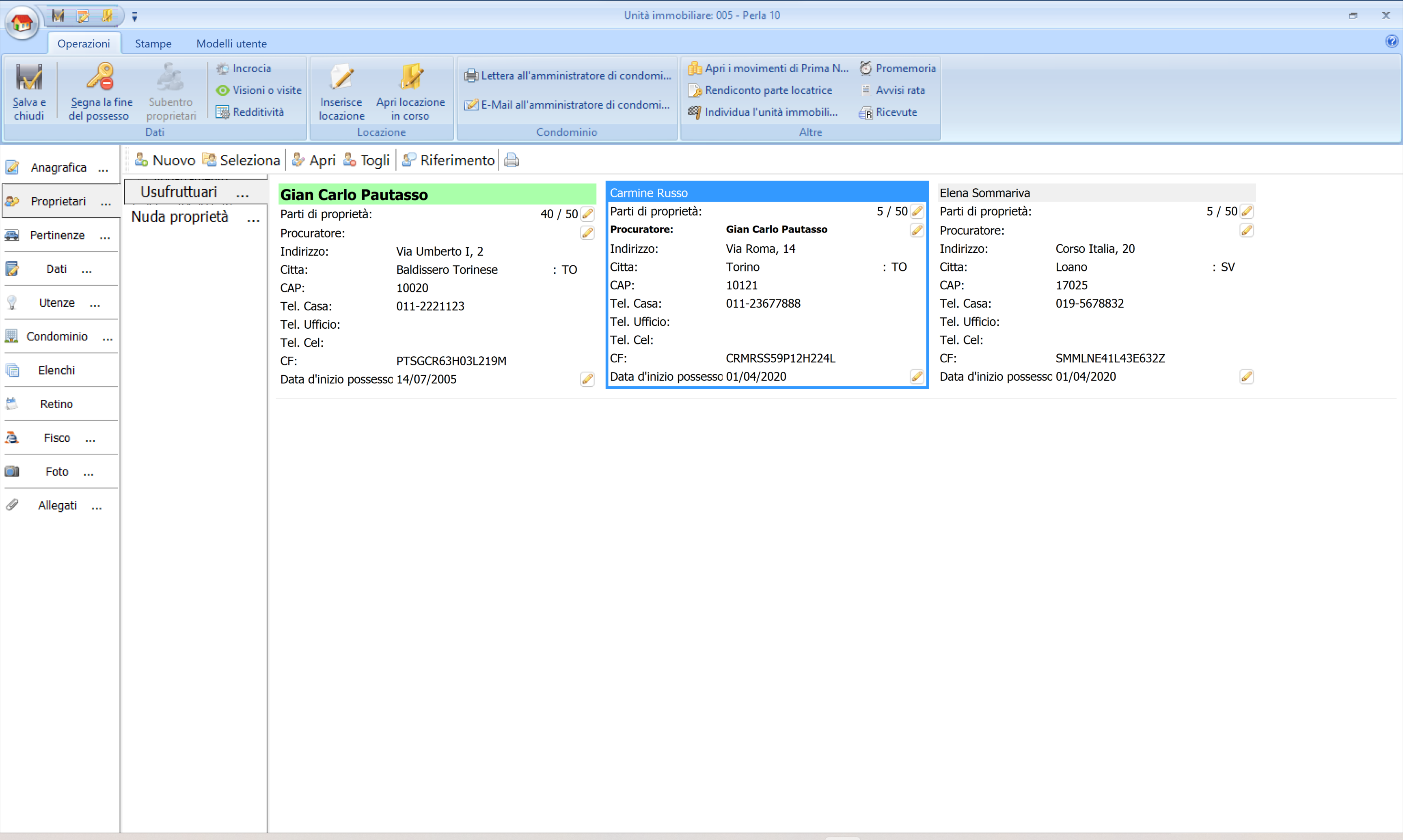1403x840 pixels.
Task: Switch to Operazioni ribbon tab
Action: click(84, 43)
